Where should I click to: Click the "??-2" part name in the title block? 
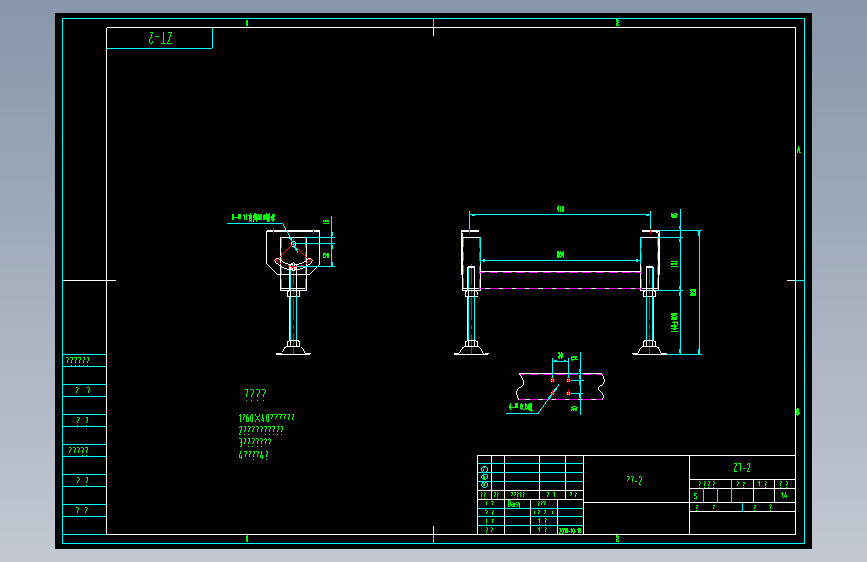click(634, 480)
